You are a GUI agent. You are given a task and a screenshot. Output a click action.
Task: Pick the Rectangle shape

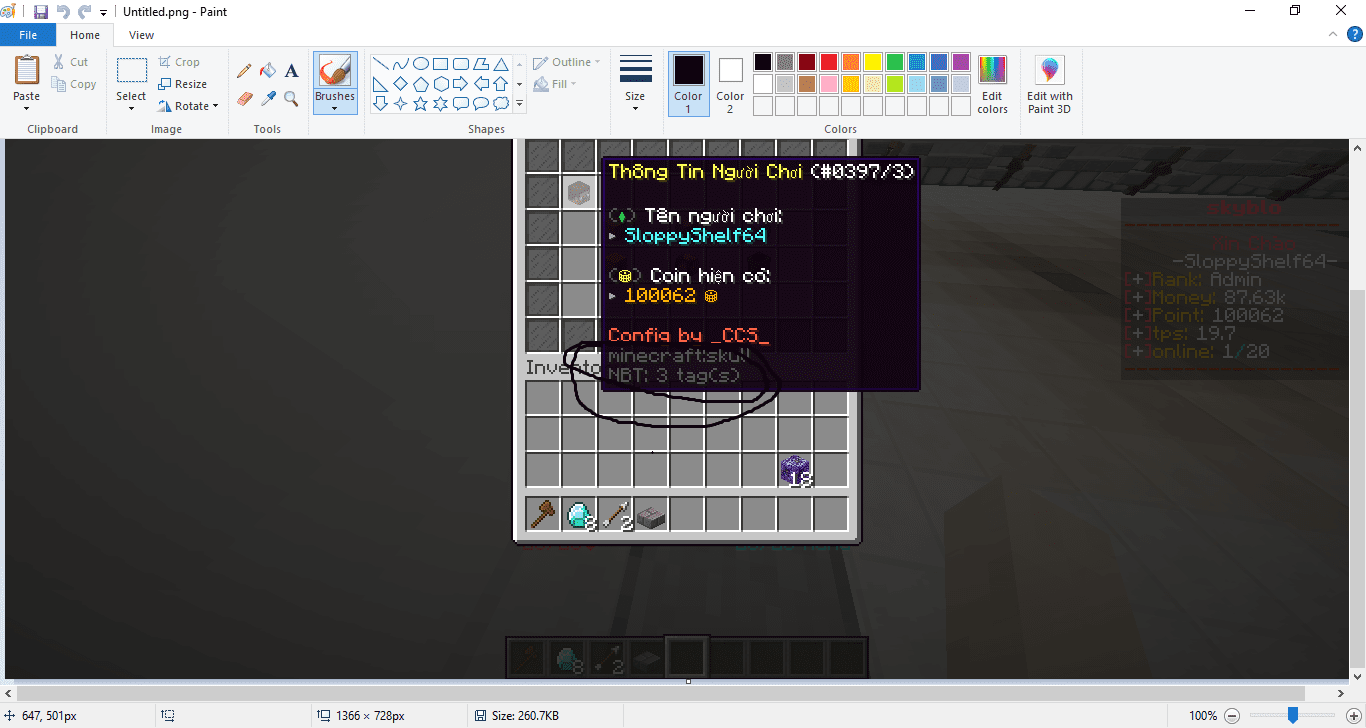441,63
